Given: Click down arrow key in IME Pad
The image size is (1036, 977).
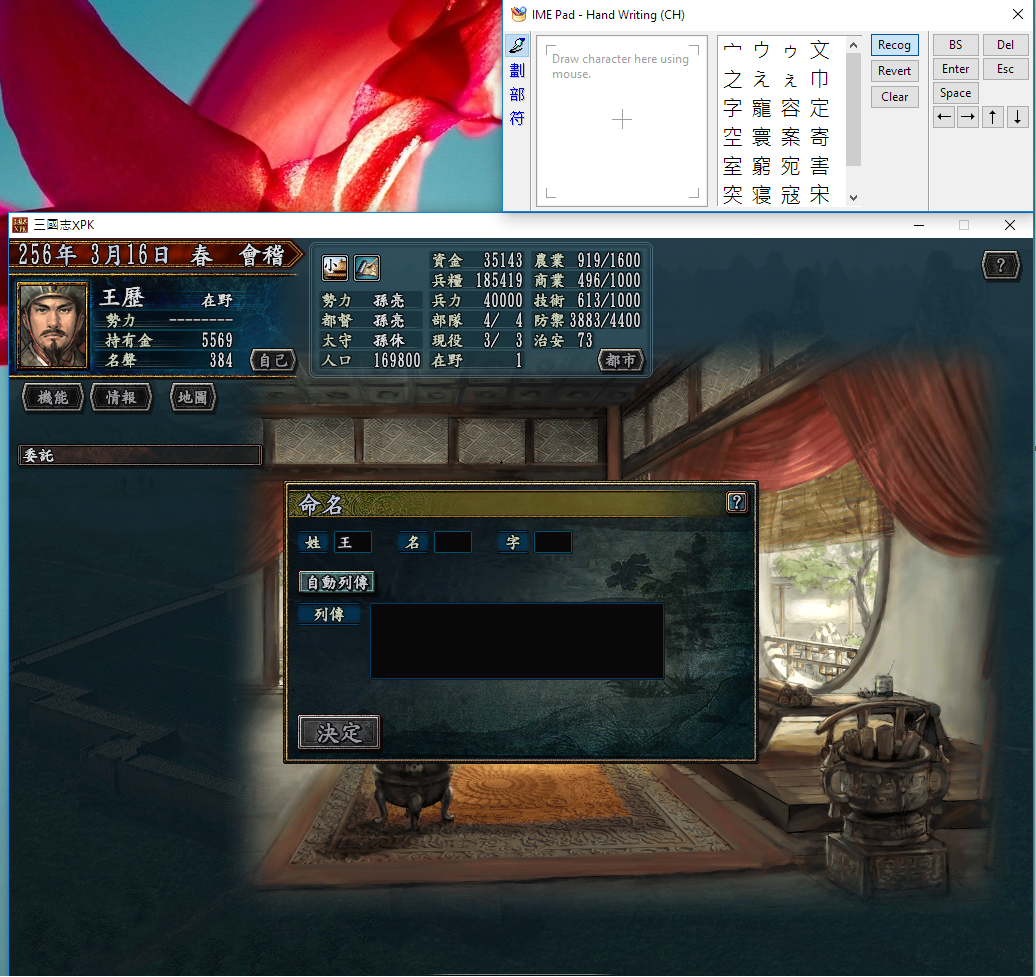Looking at the screenshot, I should click(x=1018, y=118).
